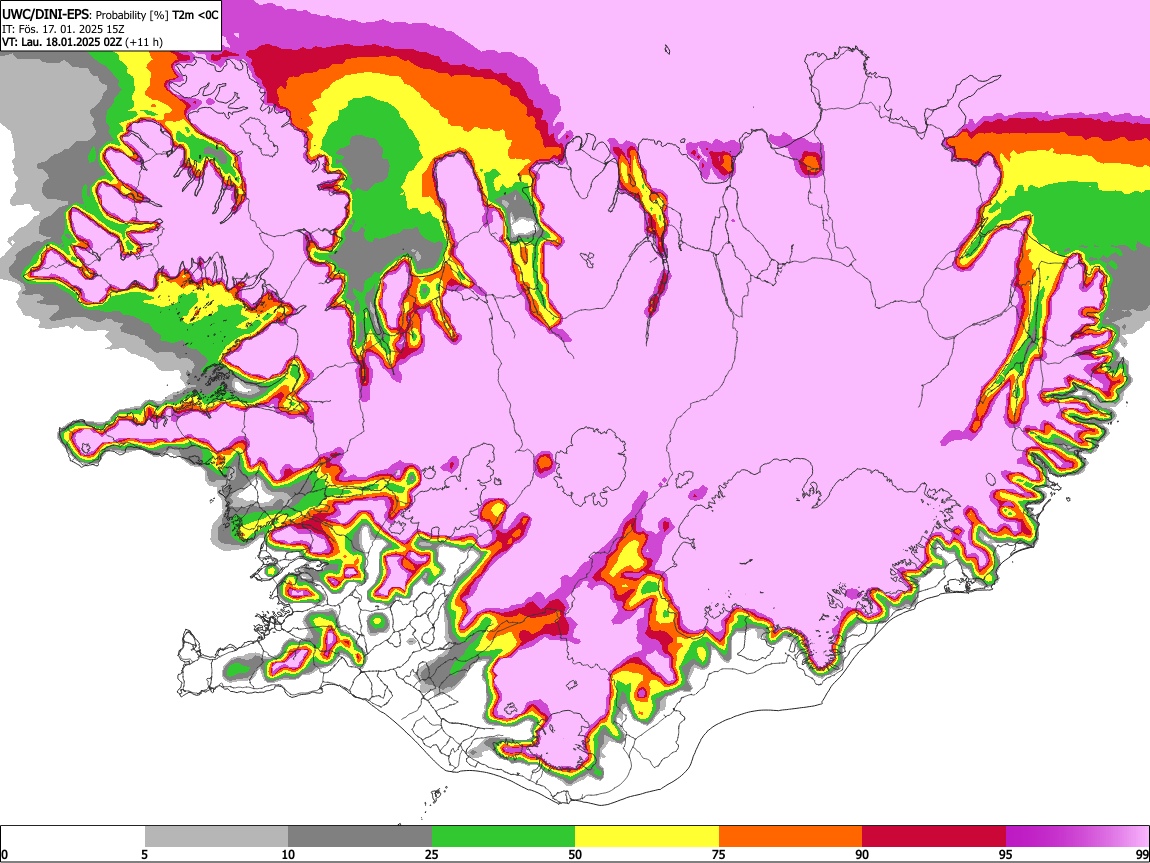Screen dimensions: 1150x863
Task: Click the dark gray 10–25% legend swatch
Action: [360, 836]
